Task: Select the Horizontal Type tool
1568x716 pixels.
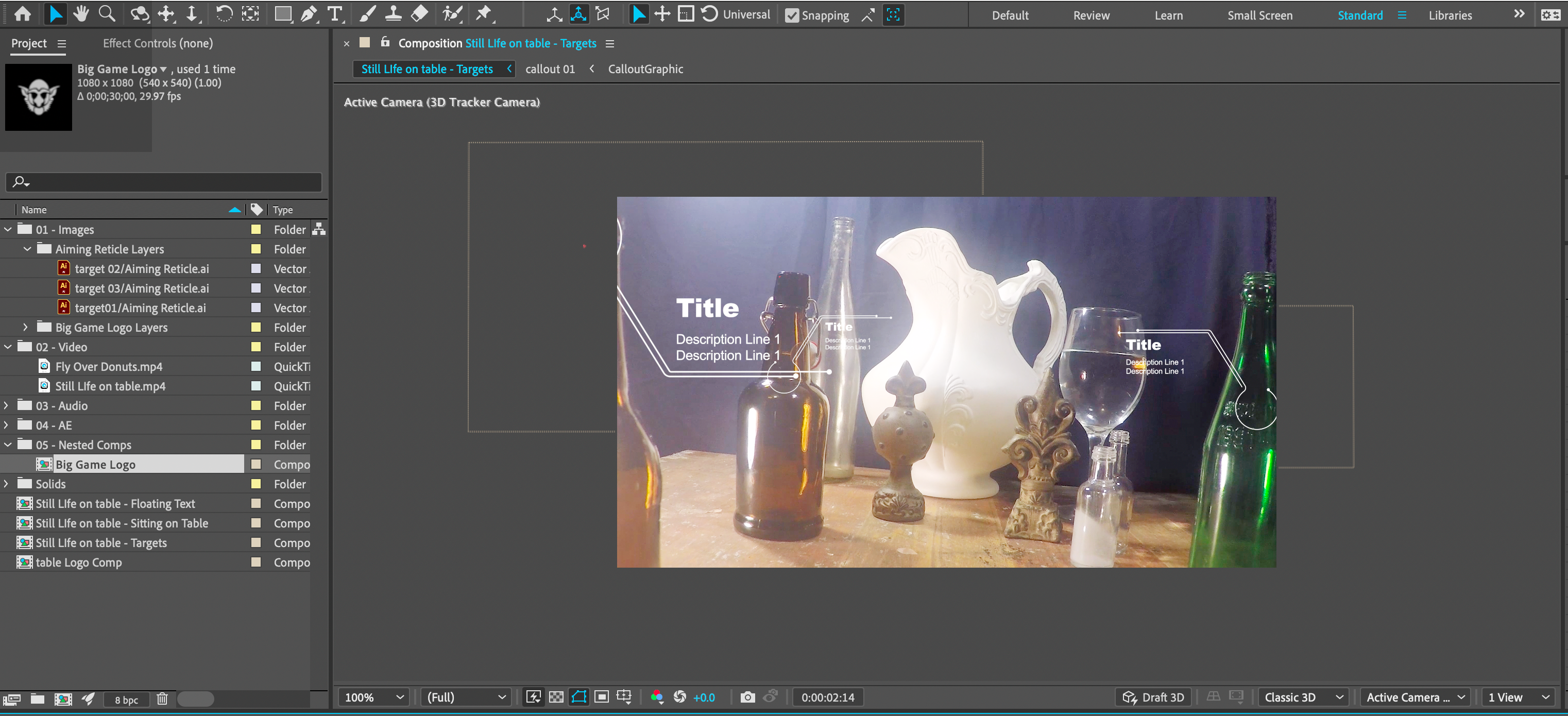Action: [x=335, y=13]
